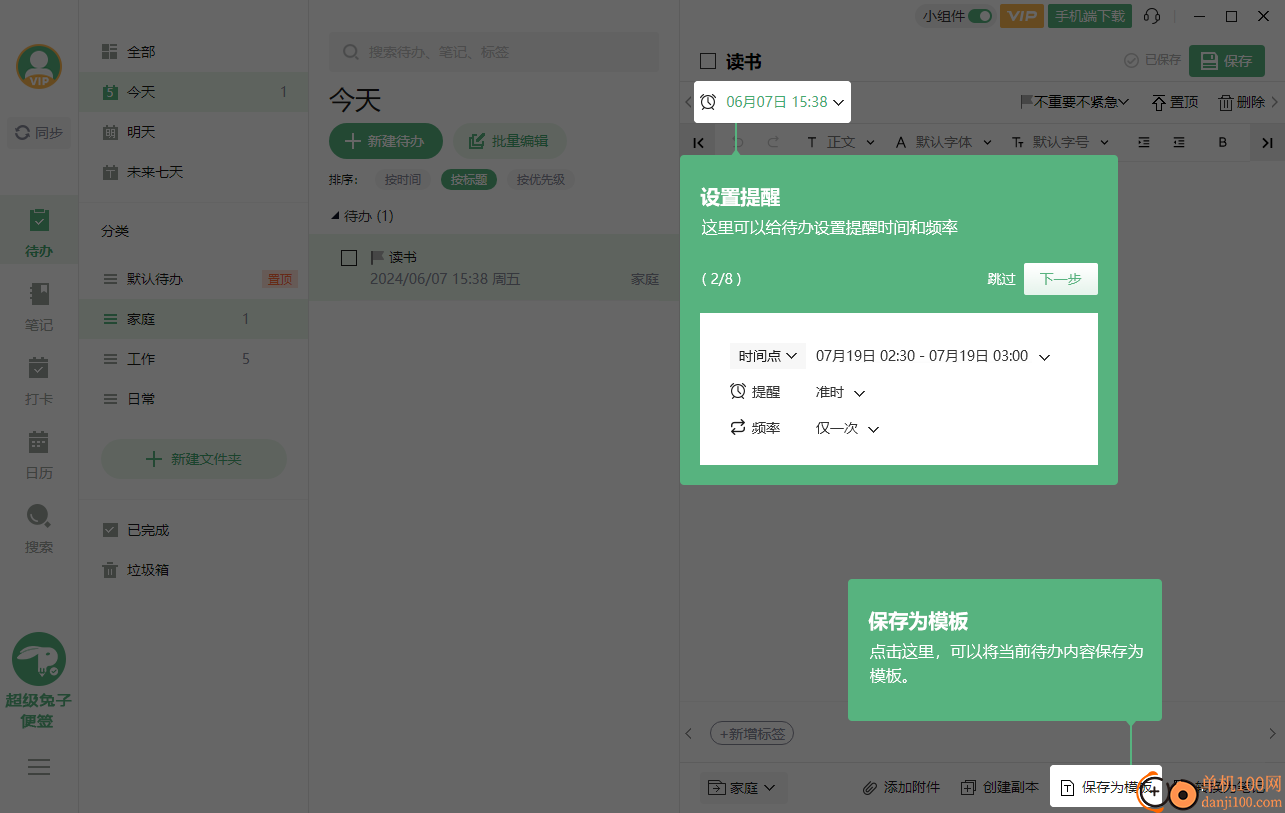Viewport: 1285px width, 813px height.
Task: Open the 不重要不紧急 priority dropdown
Action: [x=1074, y=102]
